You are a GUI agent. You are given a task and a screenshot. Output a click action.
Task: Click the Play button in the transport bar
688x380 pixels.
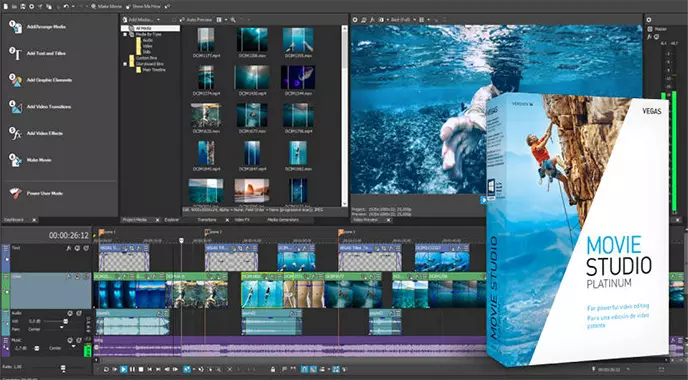point(123,369)
